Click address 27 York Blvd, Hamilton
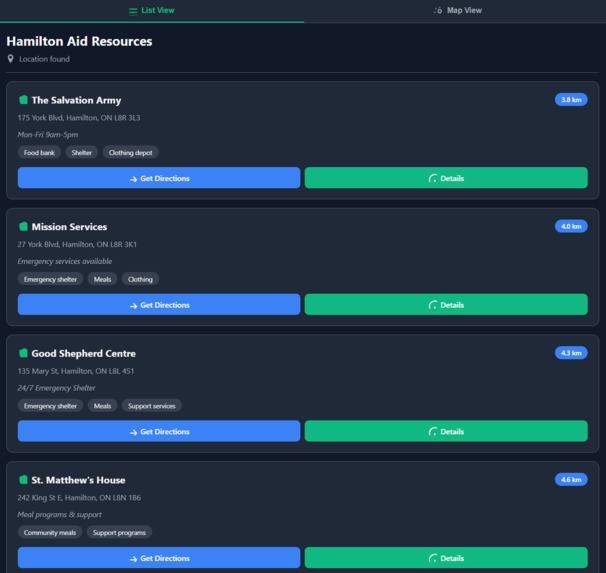 point(77,245)
